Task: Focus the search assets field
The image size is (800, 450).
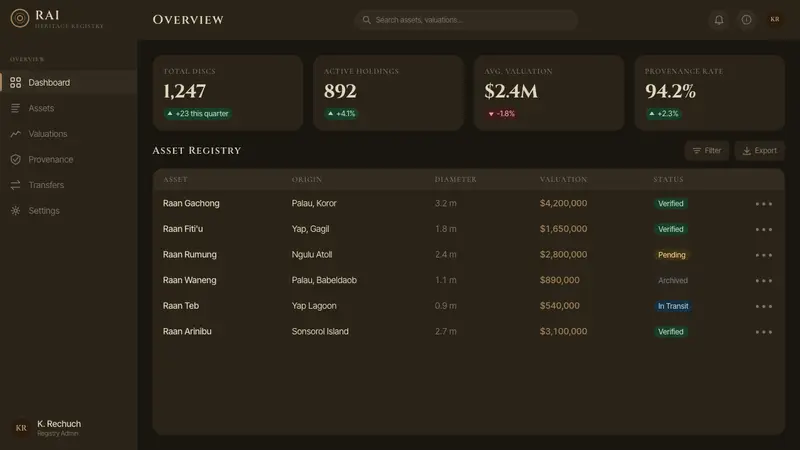Action: [x=466, y=20]
